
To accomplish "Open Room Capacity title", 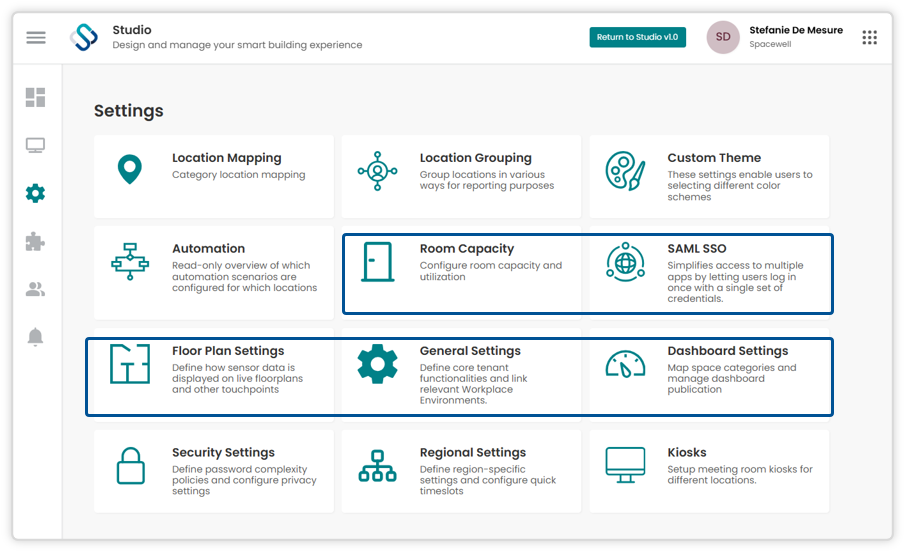I will (466, 248).
